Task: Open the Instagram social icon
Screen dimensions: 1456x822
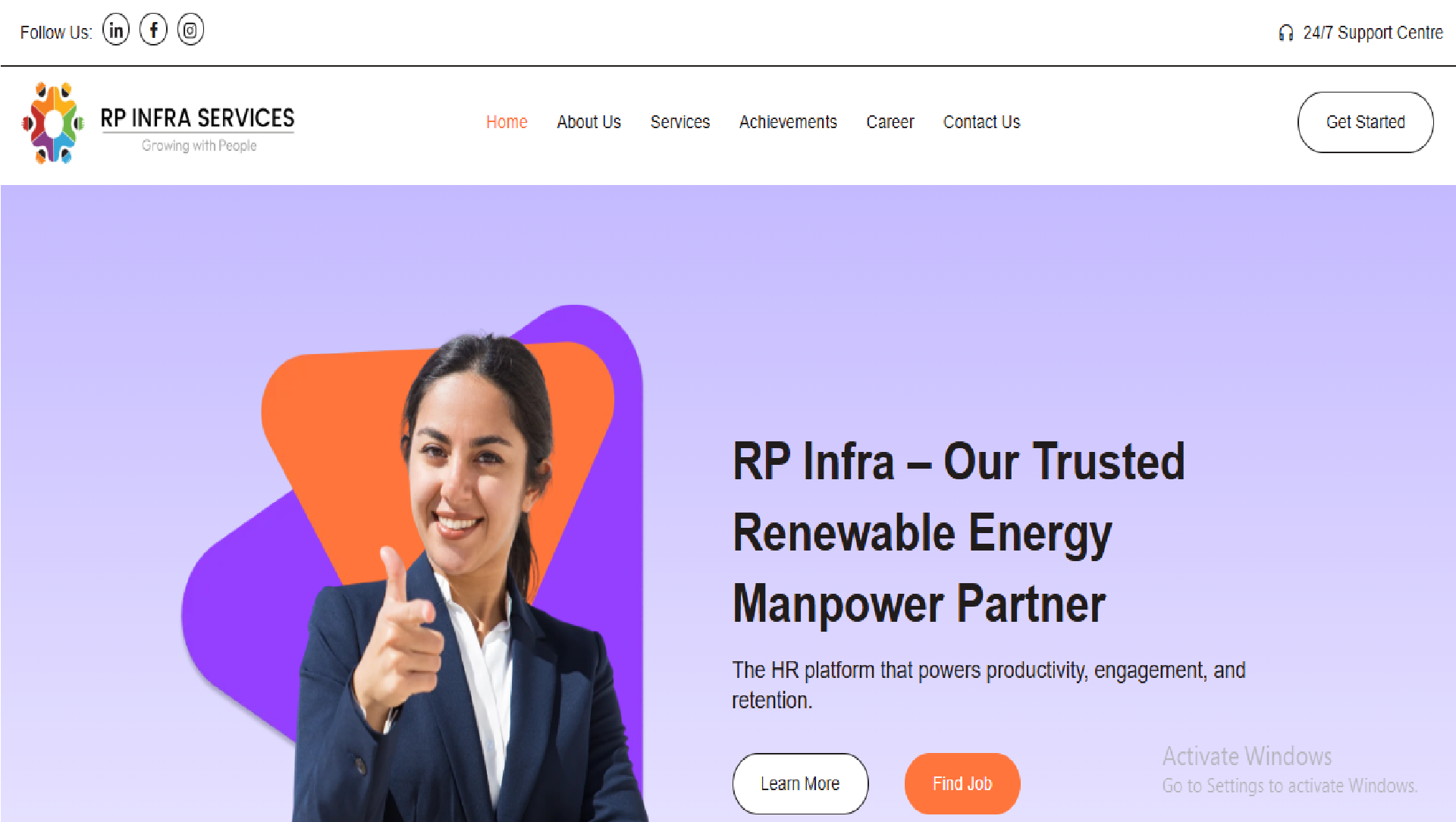Action: 190,30
